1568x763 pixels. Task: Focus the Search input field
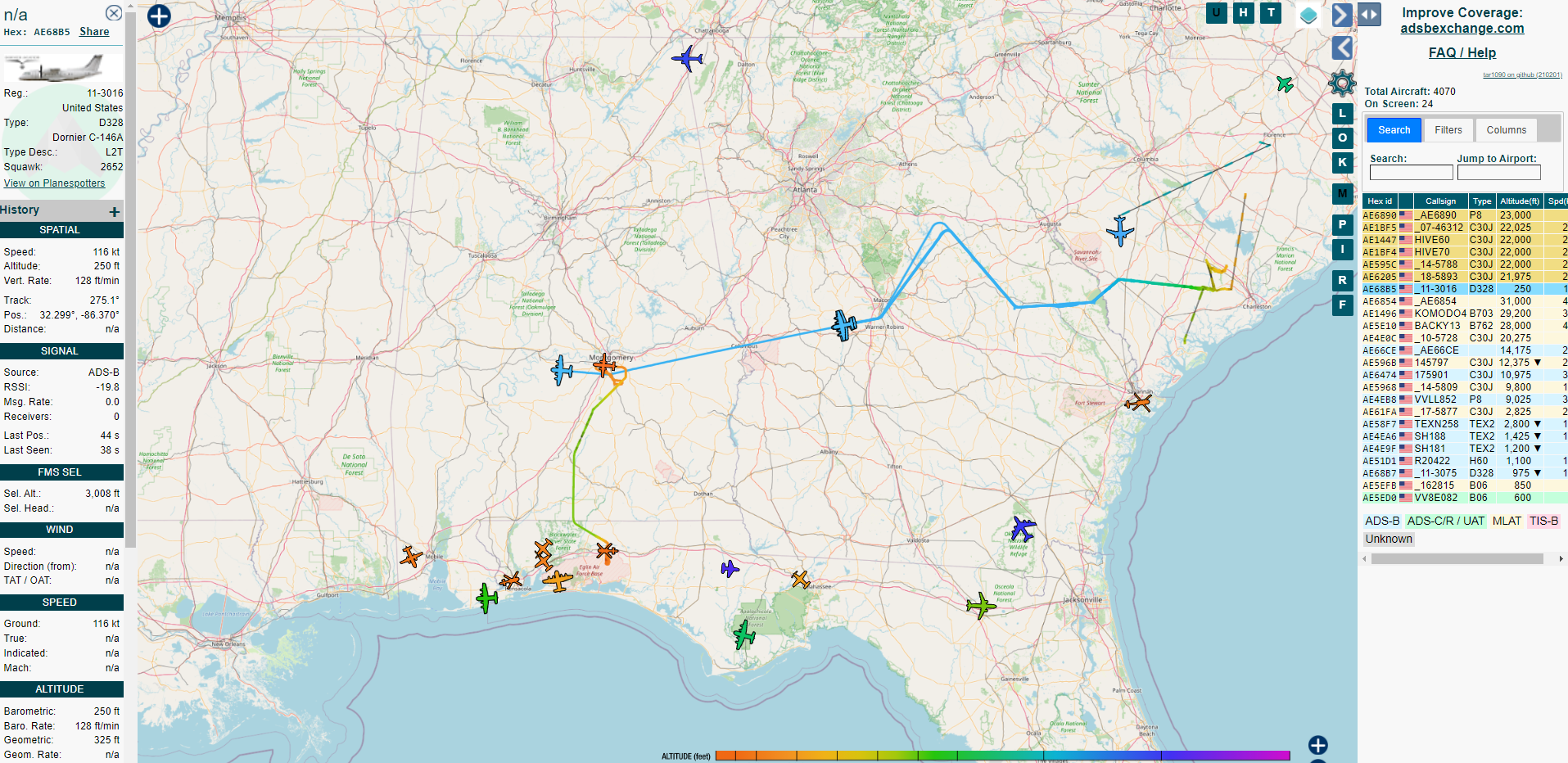1411,173
